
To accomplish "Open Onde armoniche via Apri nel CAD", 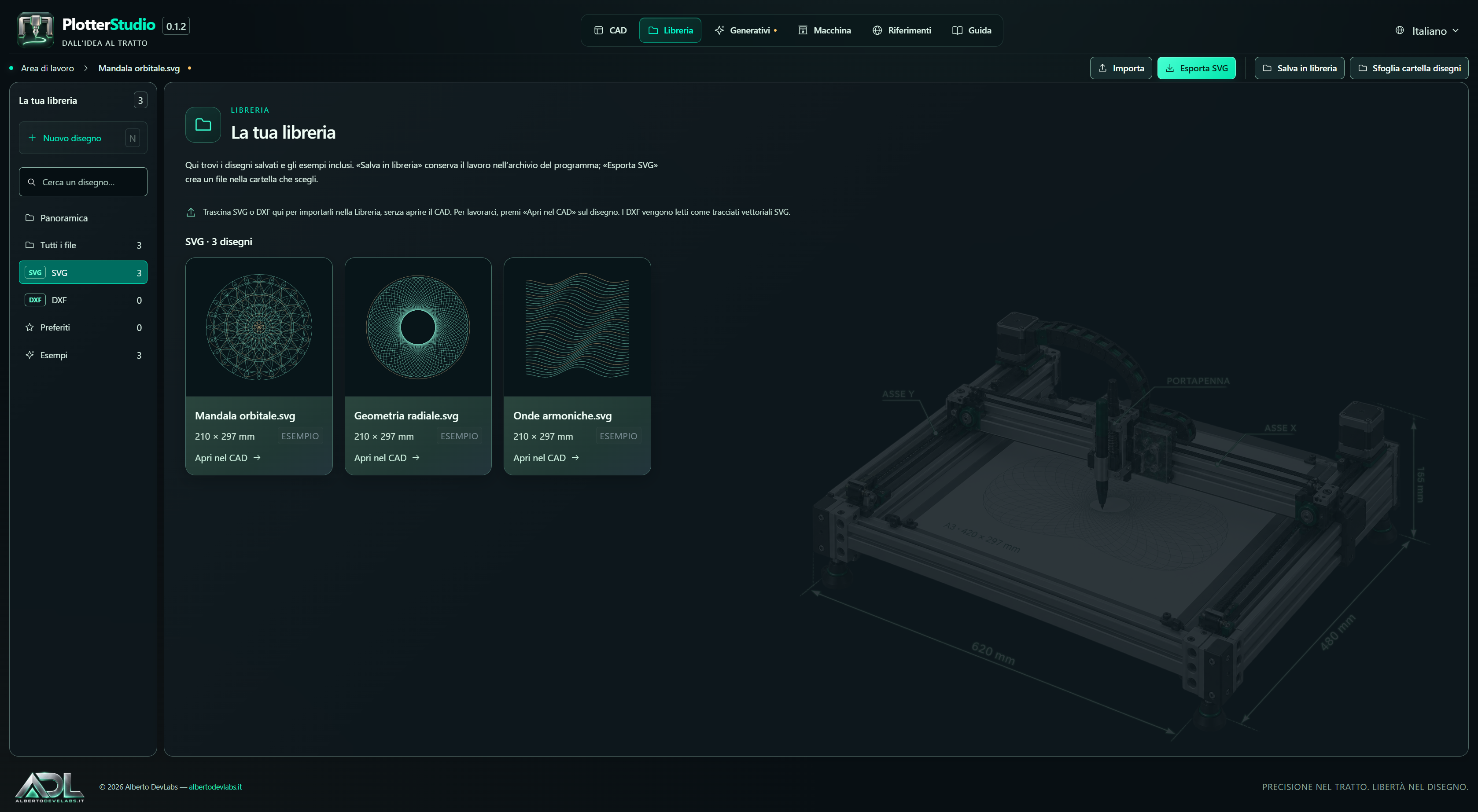I will (546, 458).
